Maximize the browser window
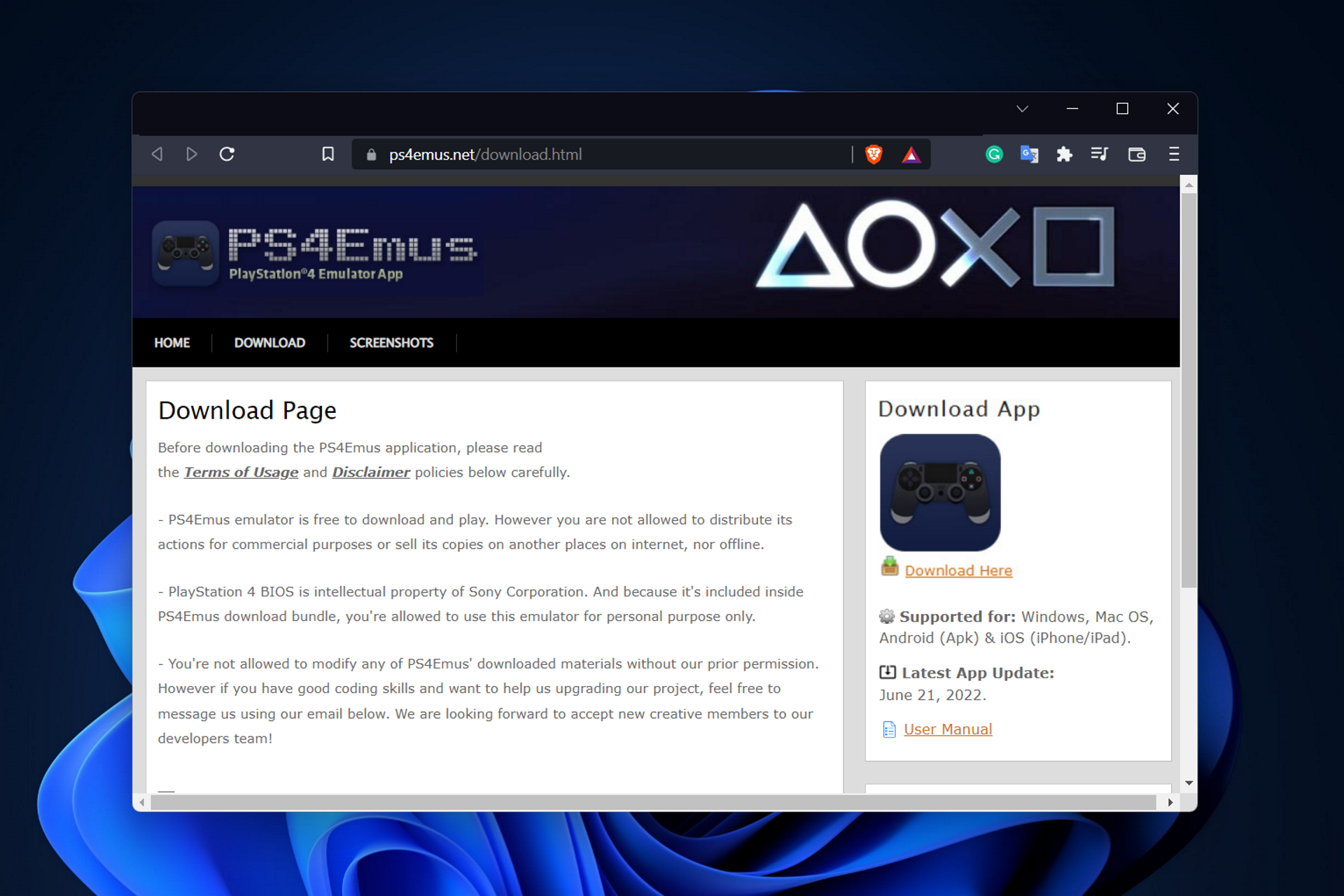 tap(1122, 109)
